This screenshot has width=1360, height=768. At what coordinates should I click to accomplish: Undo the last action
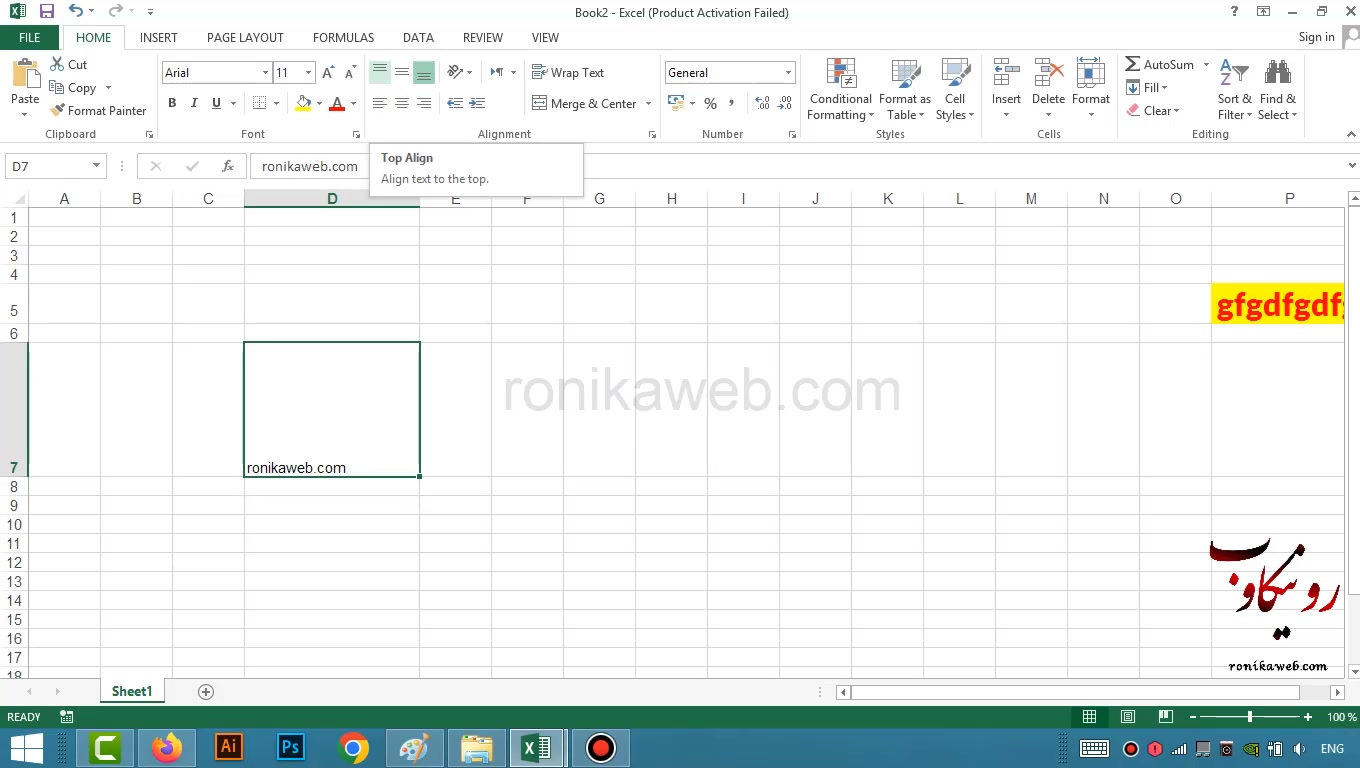click(x=76, y=12)
